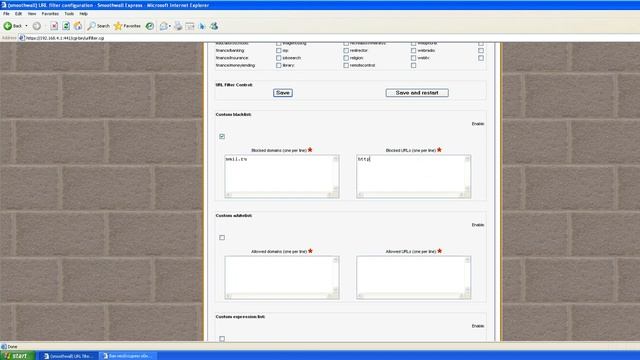
Task: Open the Windows Start button
Action: coord(17,356)
